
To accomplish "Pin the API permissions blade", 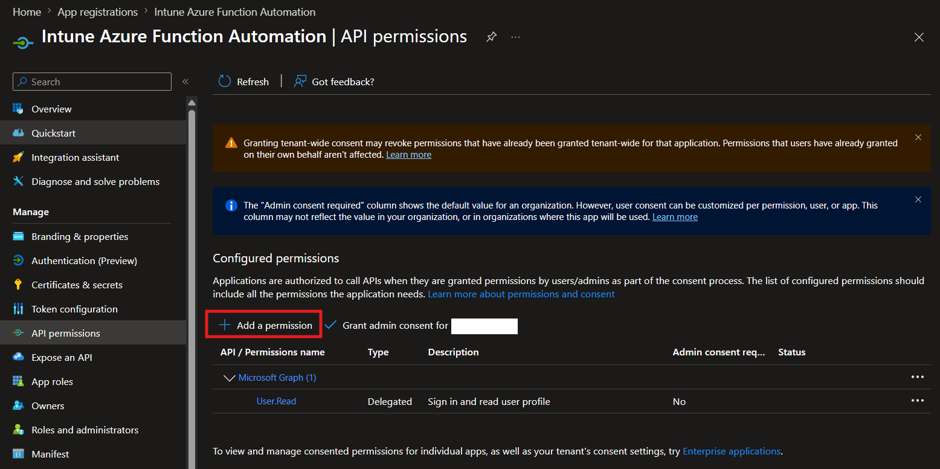I will click(491, 37).
